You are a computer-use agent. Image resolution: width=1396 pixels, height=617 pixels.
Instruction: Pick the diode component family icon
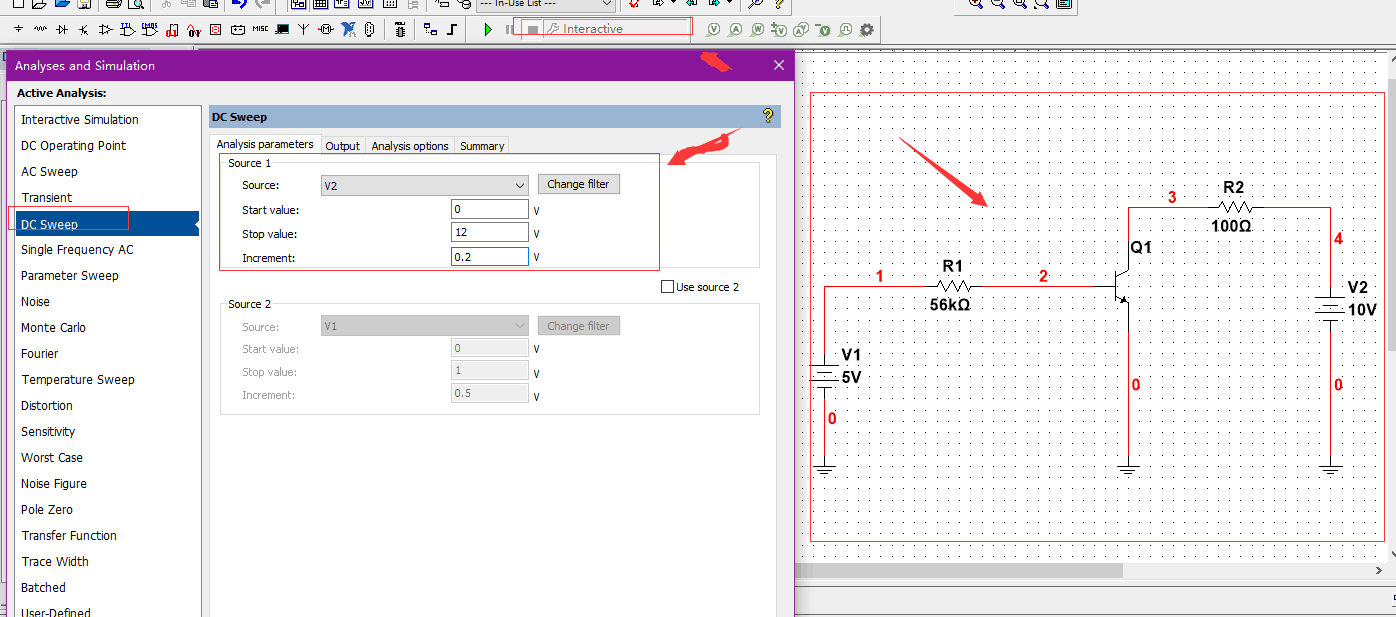coord(62,29)
